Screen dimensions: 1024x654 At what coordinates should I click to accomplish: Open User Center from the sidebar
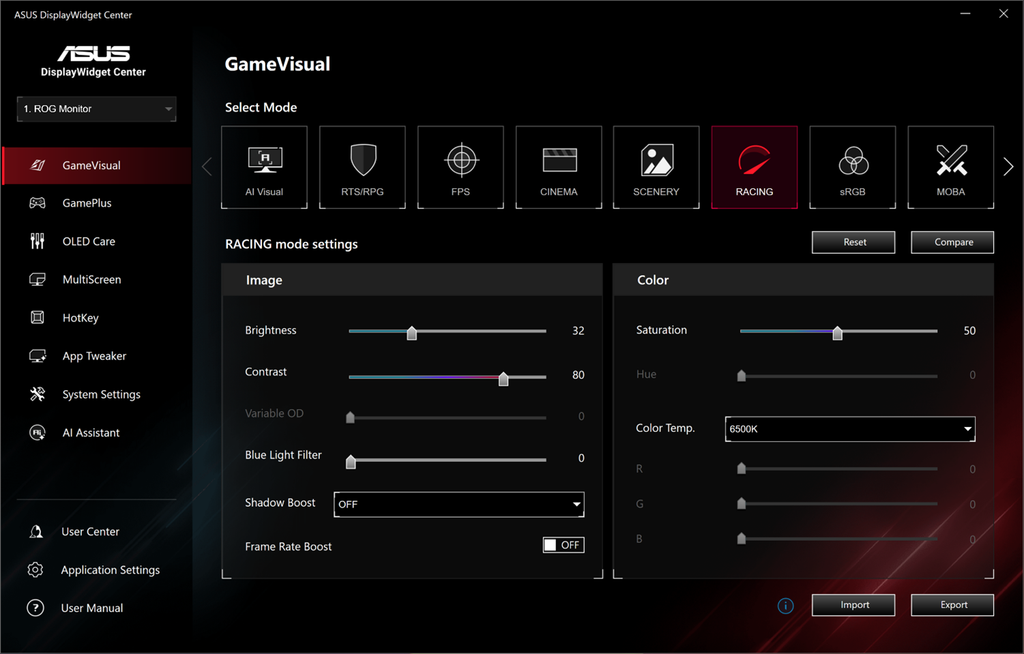click(x=90, y=532)
